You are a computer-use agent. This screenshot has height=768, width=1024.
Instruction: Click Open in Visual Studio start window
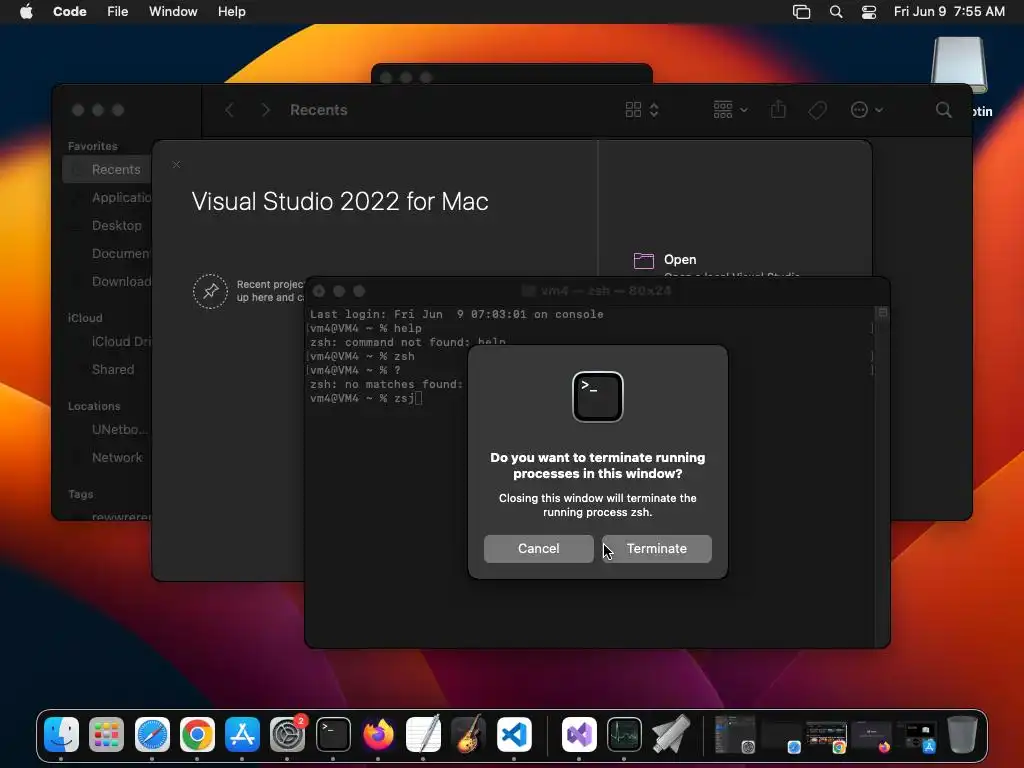tap(680, 260)
